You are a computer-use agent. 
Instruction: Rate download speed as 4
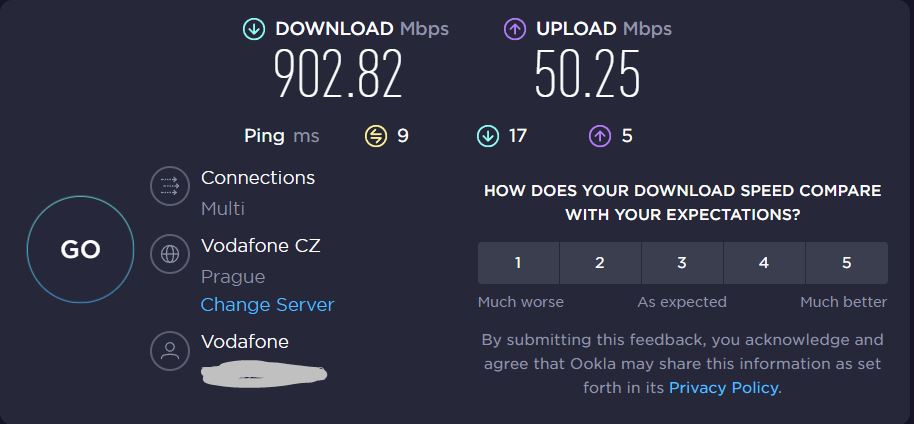tap(765, 263)
